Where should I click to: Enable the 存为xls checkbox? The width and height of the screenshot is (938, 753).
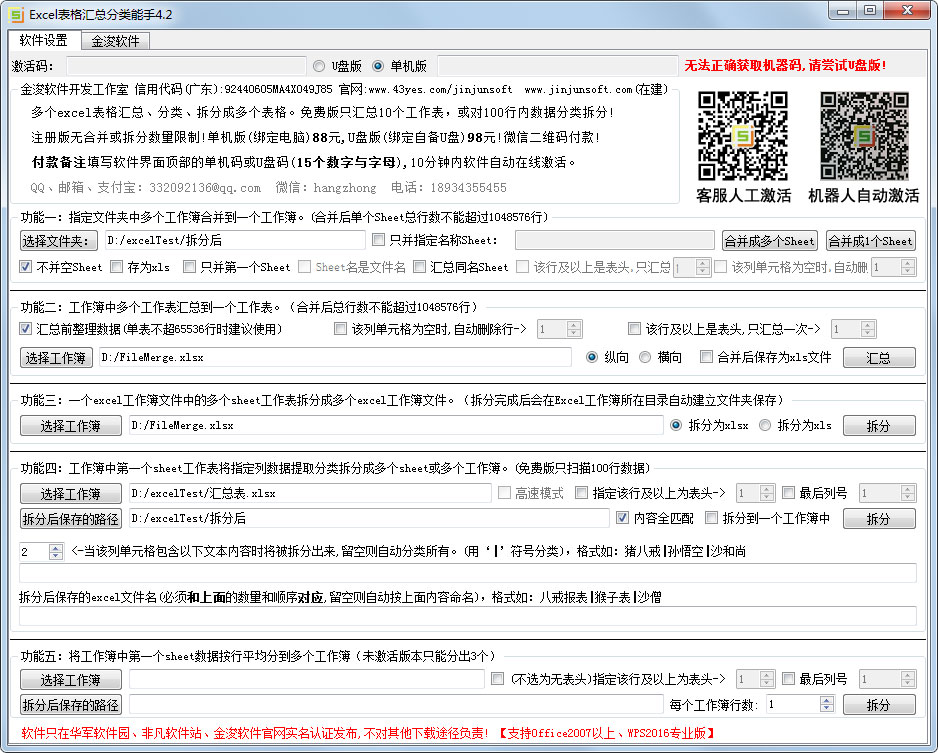pos(117,267)
